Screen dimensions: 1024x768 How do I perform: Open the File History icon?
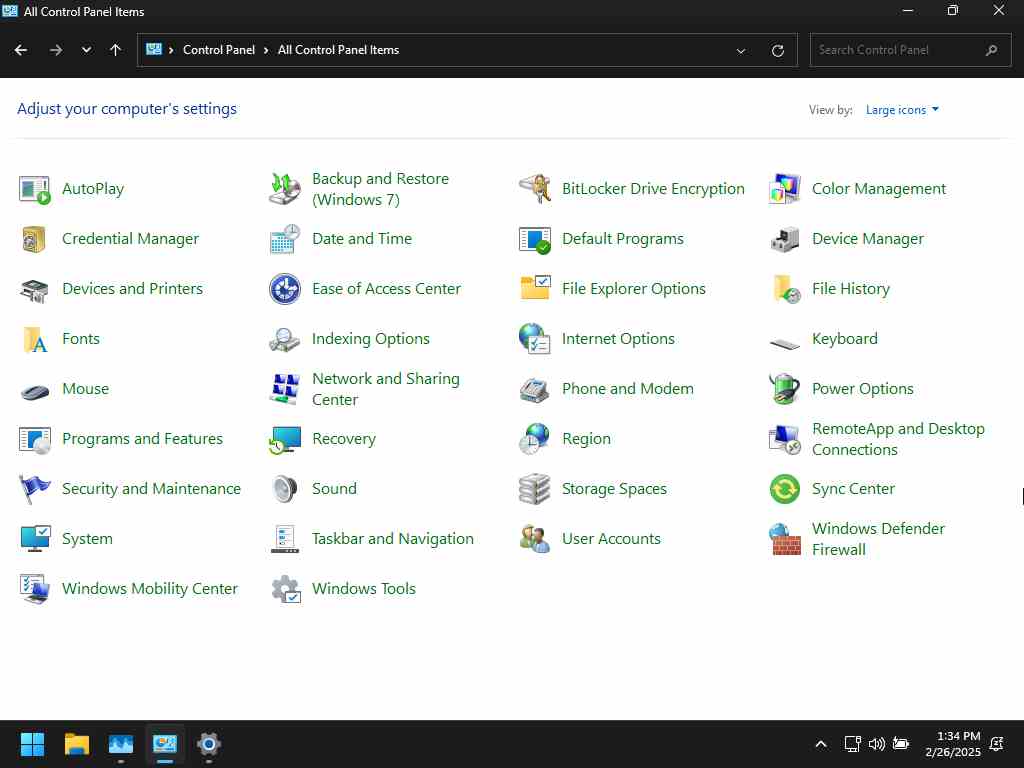click(x=784, y=289)
